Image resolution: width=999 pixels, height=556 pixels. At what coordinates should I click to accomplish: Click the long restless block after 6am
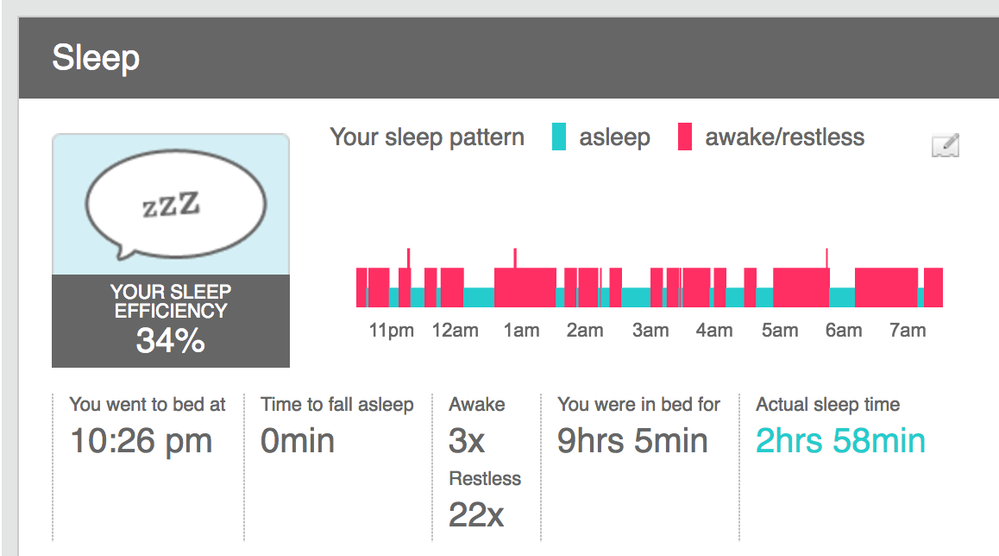(886, 287)
